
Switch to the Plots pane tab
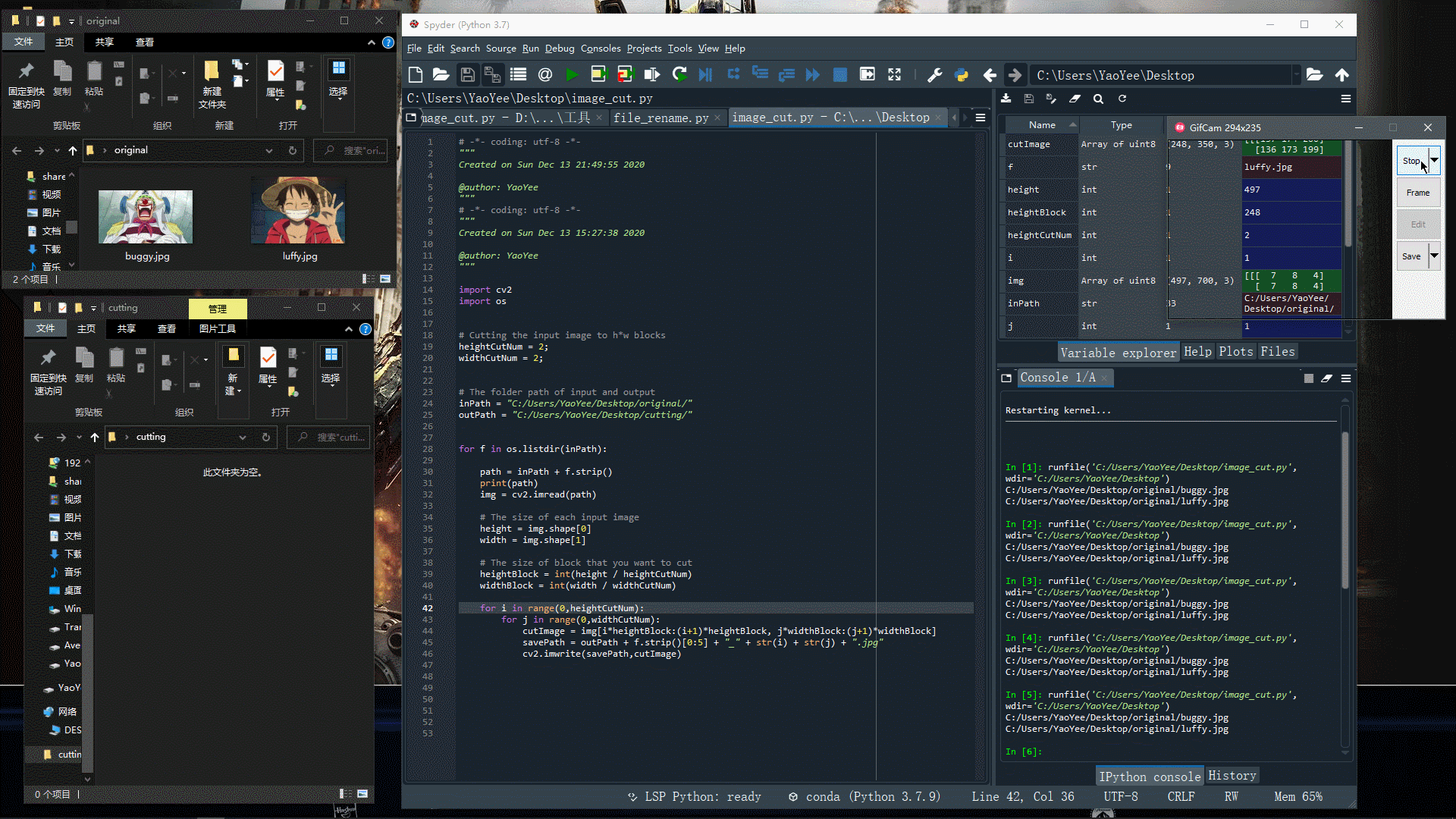click(x=1235, y=352)
